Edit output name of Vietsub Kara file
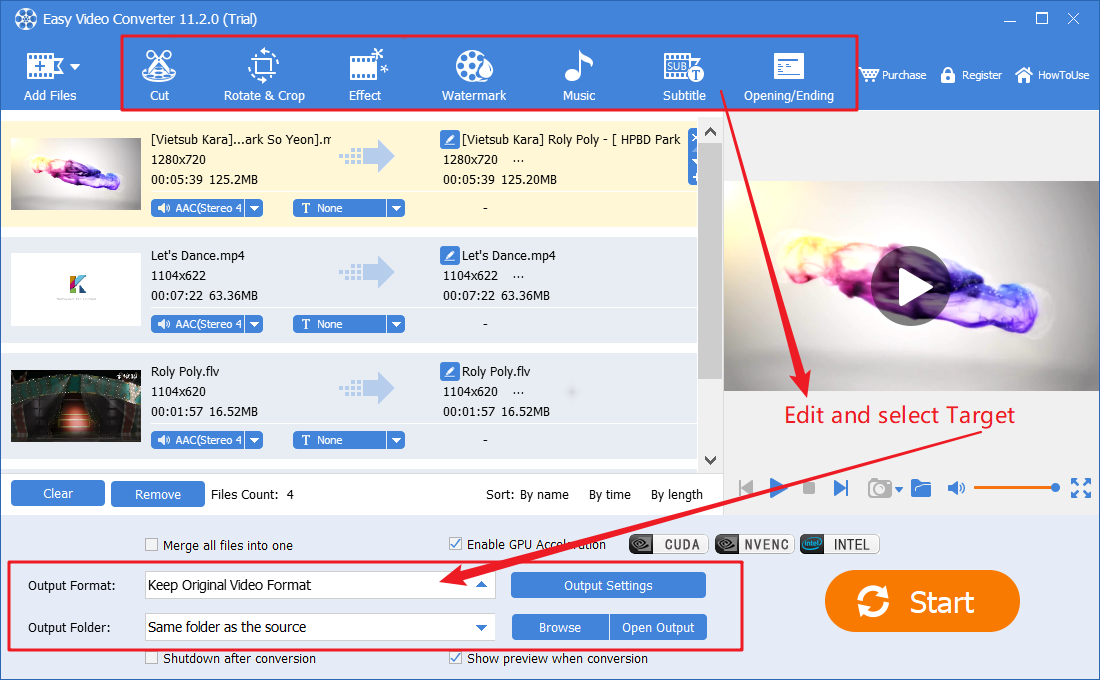This screenshot has height=680, width=1100. pyautogui.click(x=449, y=139)
